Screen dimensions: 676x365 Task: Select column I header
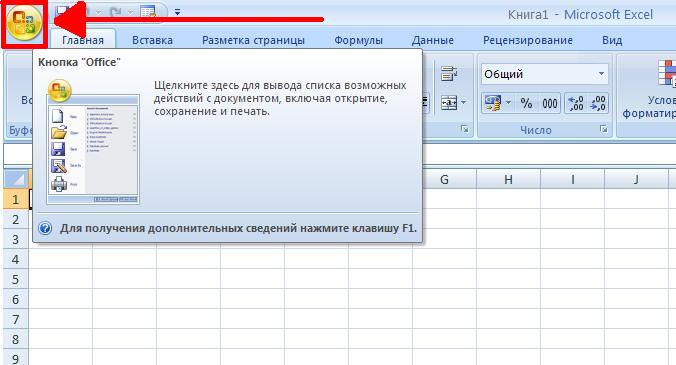(x=573, y=179)
